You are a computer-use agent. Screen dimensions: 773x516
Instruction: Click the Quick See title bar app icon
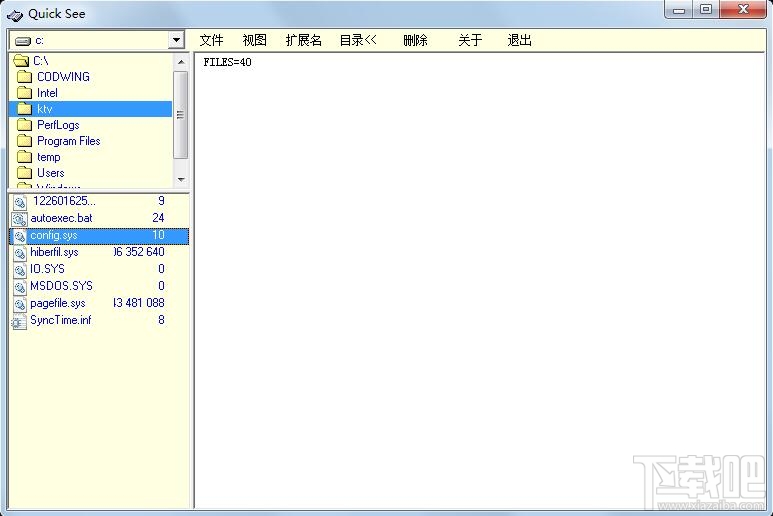point(14,15)
